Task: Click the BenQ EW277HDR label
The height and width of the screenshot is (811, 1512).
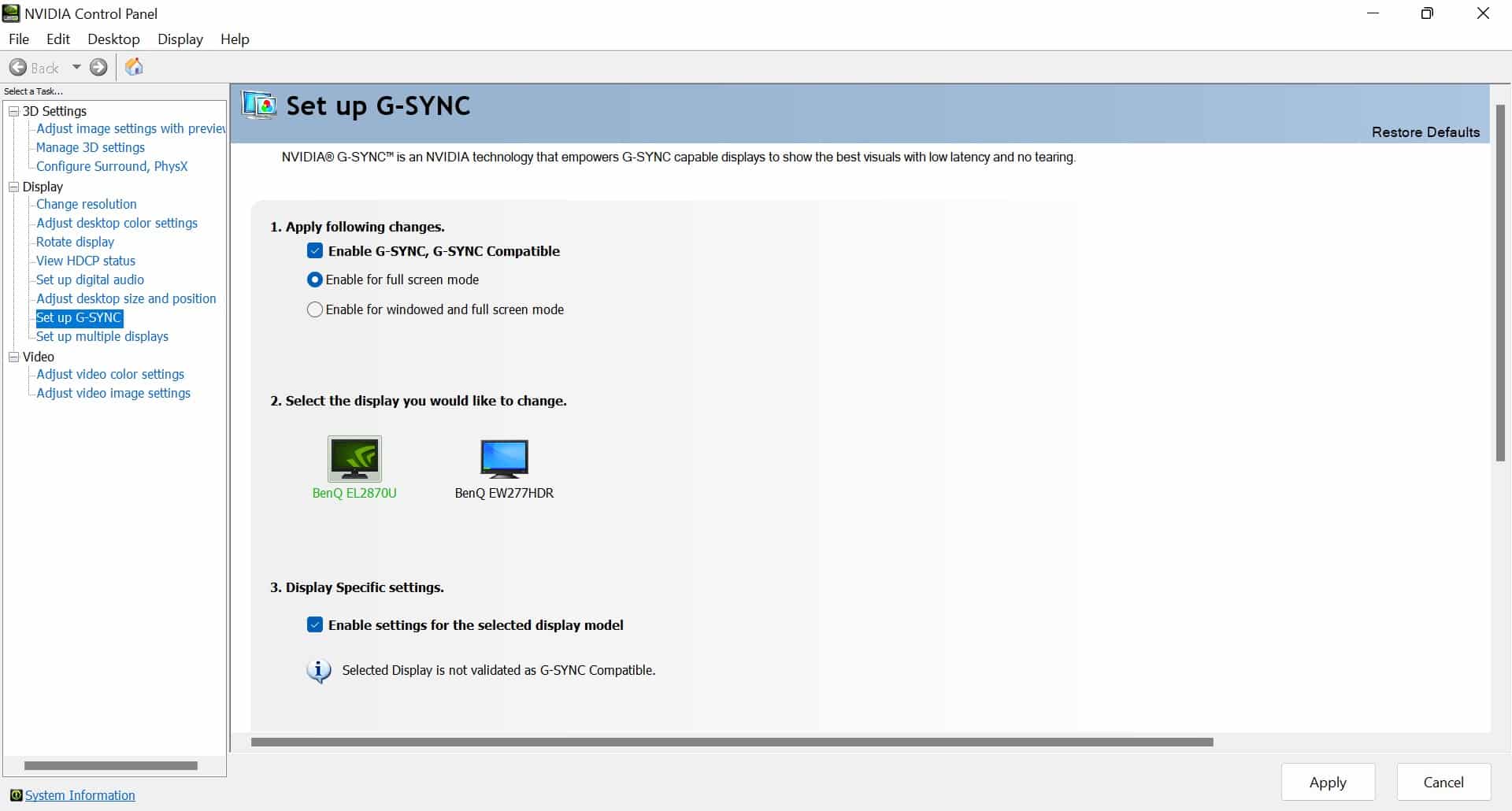Action: point(504,493)
